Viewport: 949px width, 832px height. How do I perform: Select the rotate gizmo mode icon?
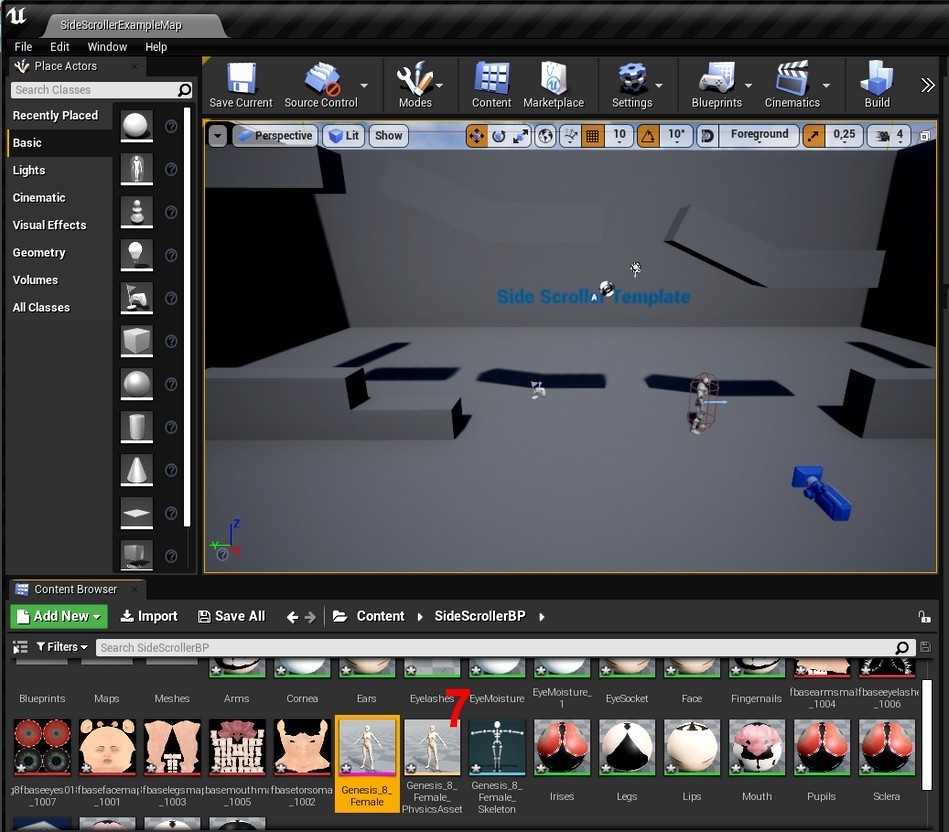(498, 136)
